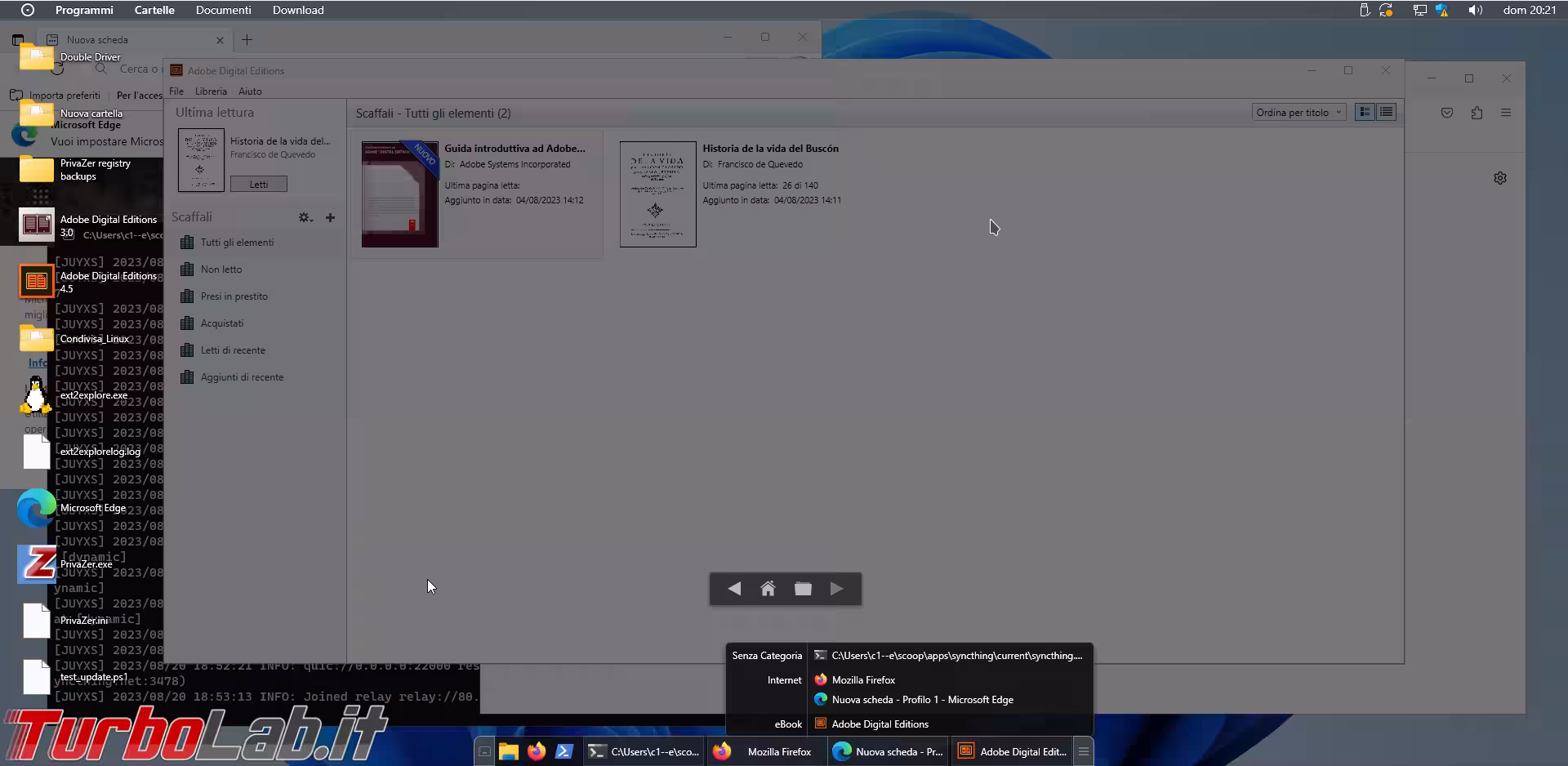1568x766 pixels.
Task: Open the 'Ordina per titolo' dropdown
Action: (1298, 113)
